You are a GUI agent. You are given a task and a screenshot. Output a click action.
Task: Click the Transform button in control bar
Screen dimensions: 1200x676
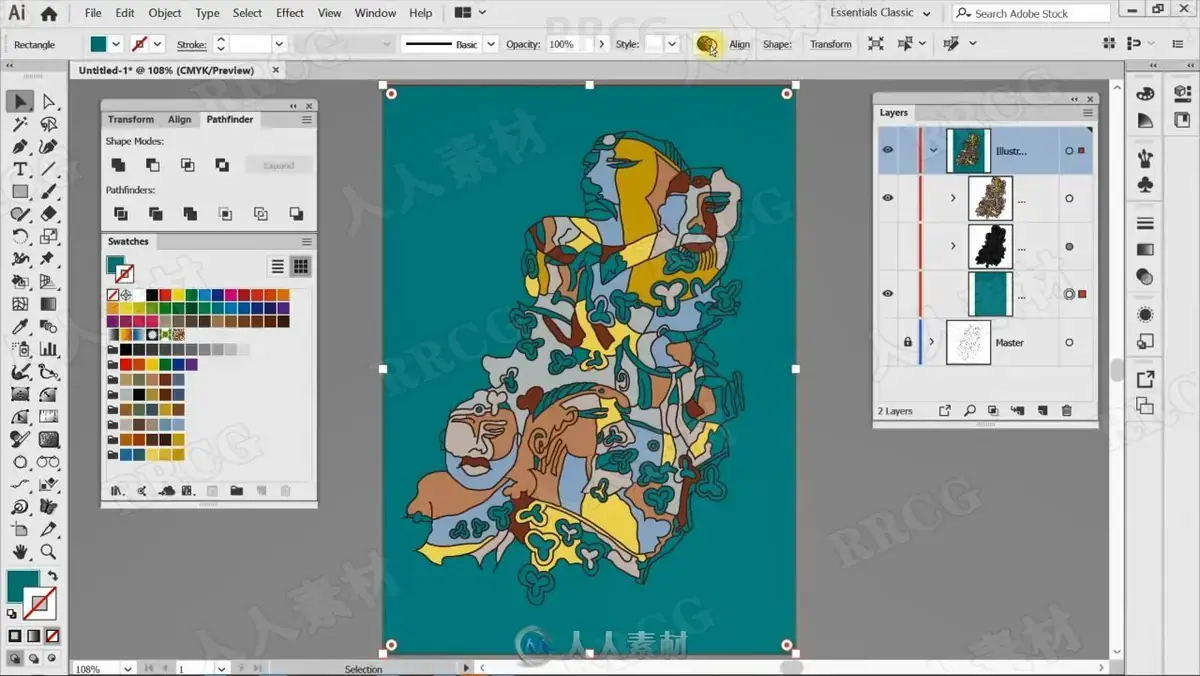pyautogui.click(x=831, y=44)
